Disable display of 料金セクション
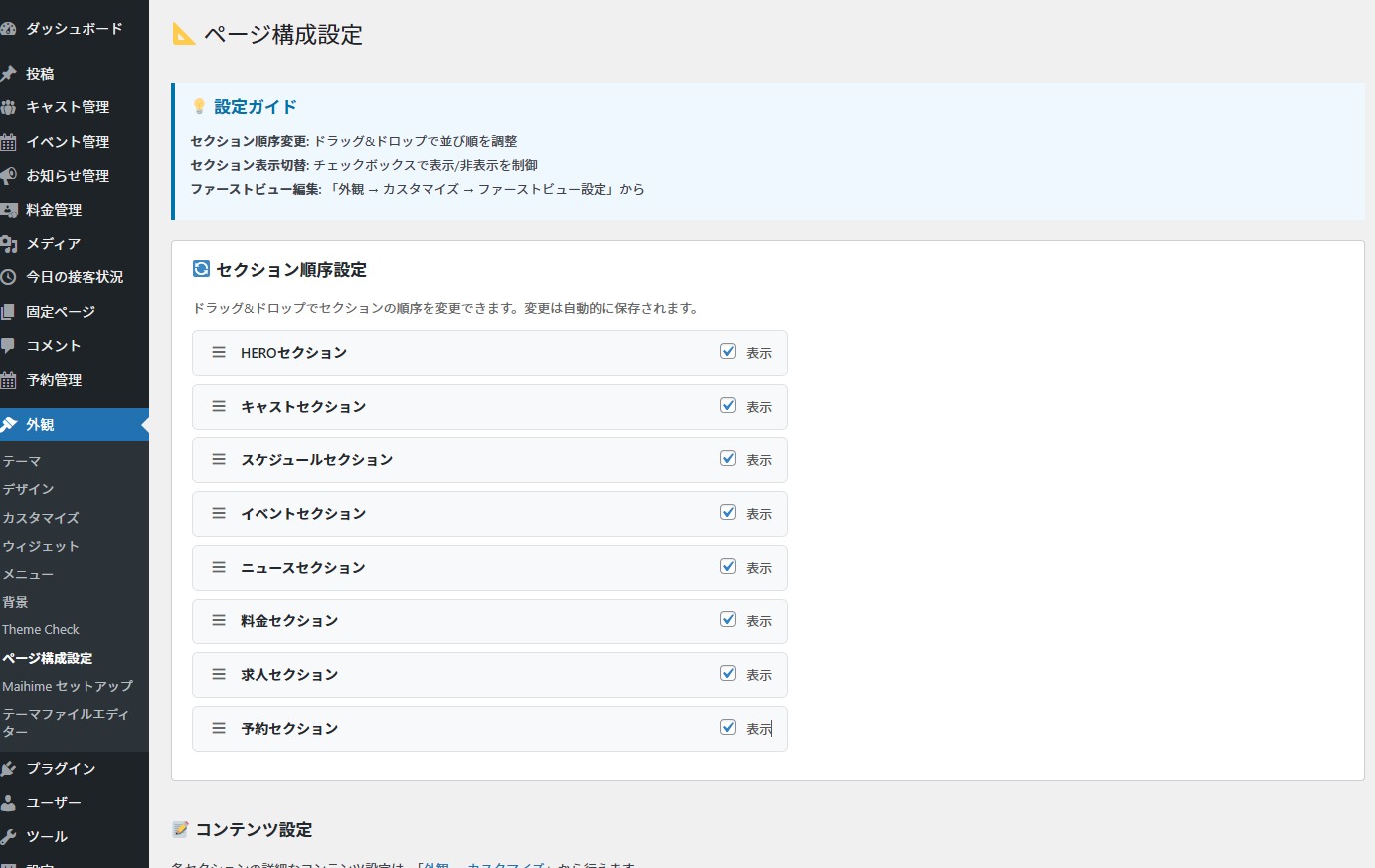Screen dimensions: 1375x868 click(728, 619)
